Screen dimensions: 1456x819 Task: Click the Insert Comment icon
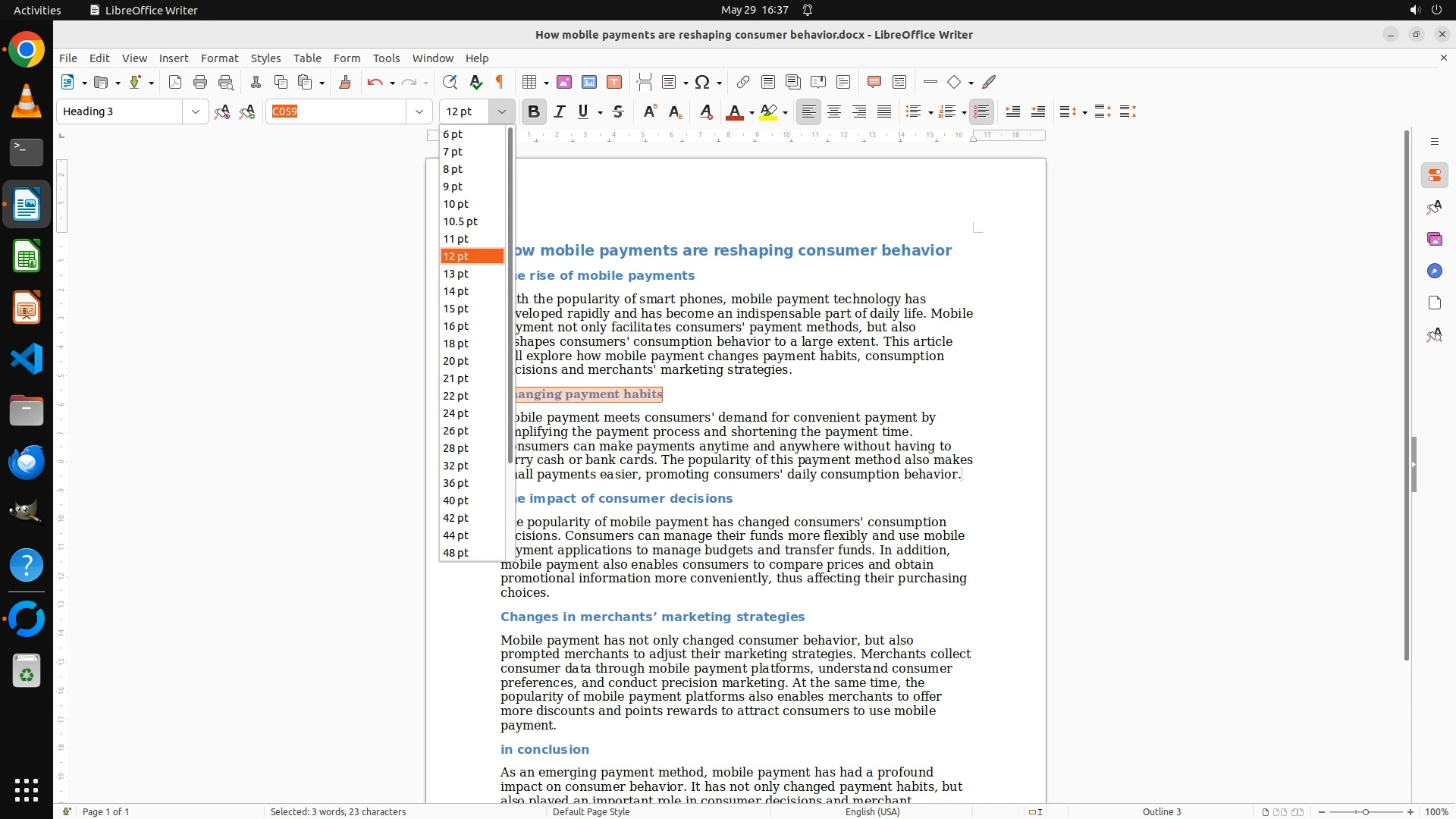click(874, 82)
